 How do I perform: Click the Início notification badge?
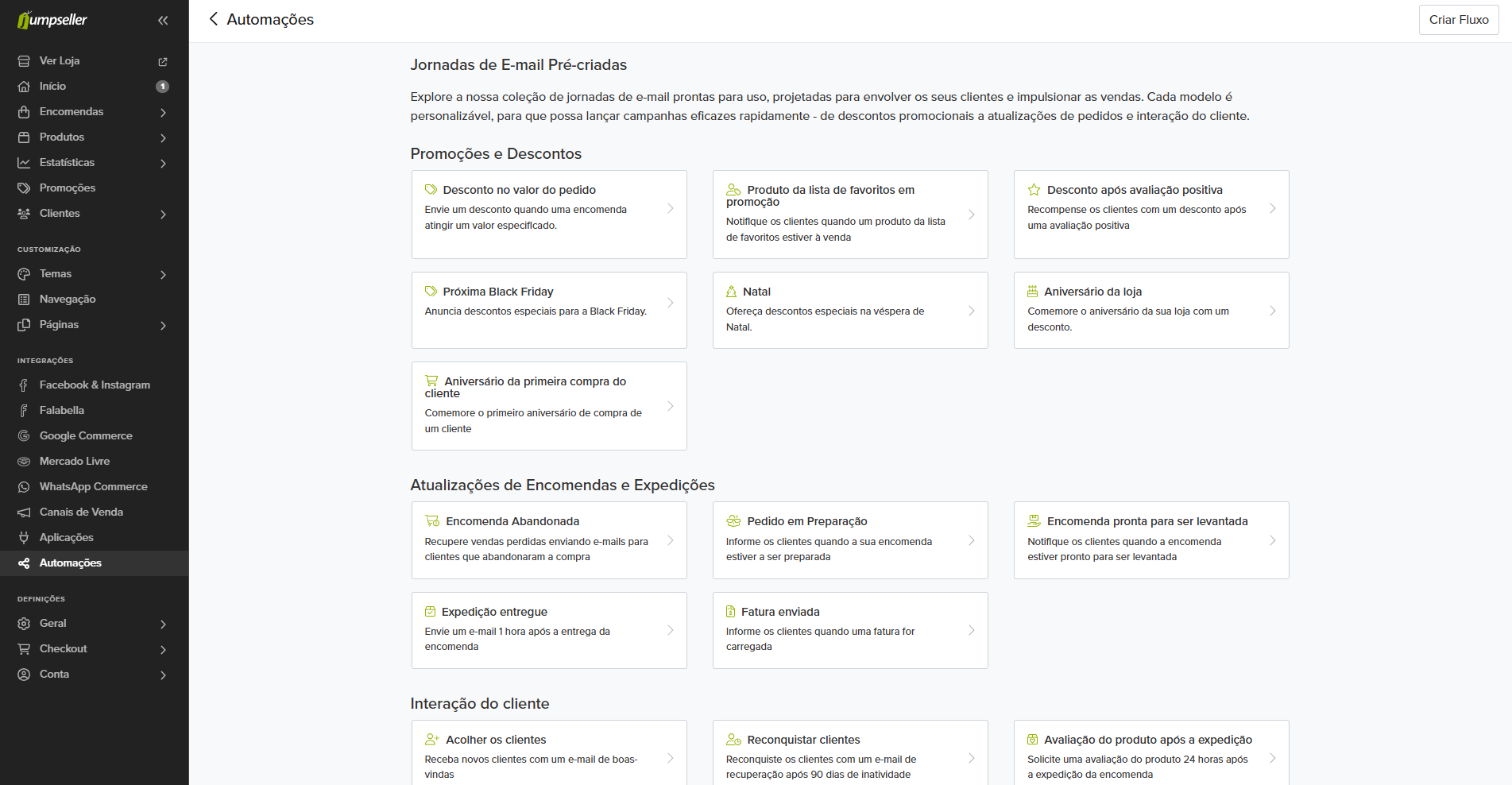tap(162, 87)
